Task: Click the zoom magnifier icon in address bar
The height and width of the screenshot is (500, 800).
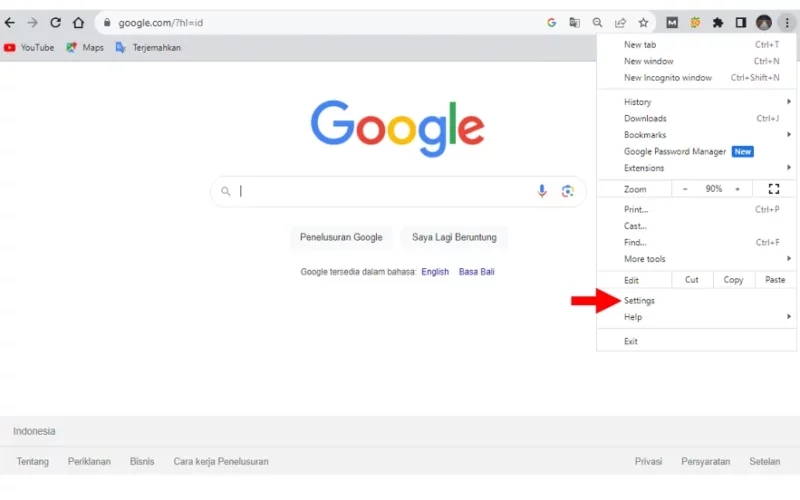Action: coord(597,22)
